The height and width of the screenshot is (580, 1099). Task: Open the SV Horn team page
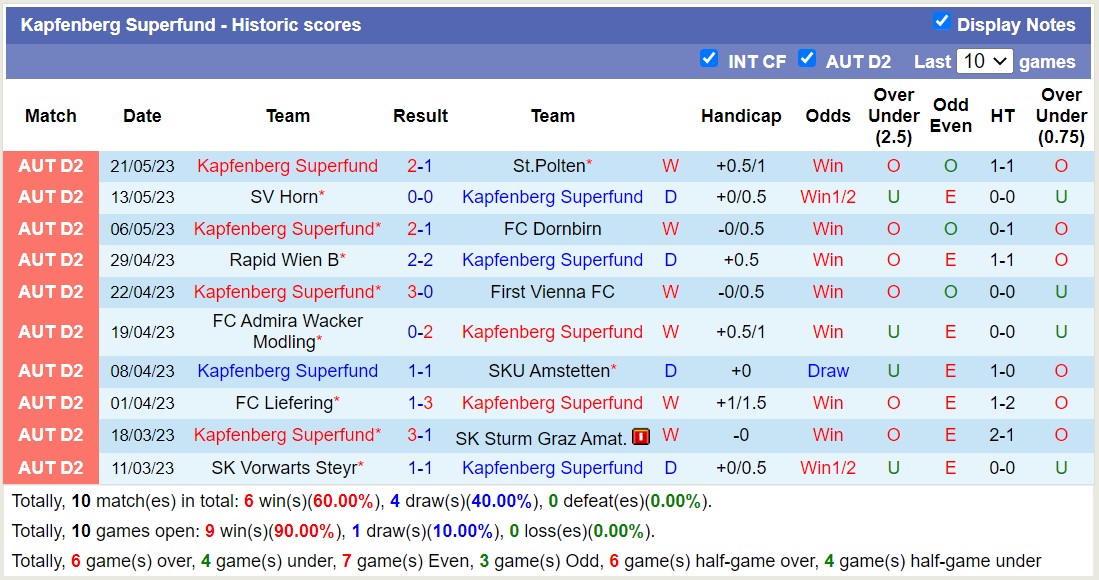click(287, 197)
